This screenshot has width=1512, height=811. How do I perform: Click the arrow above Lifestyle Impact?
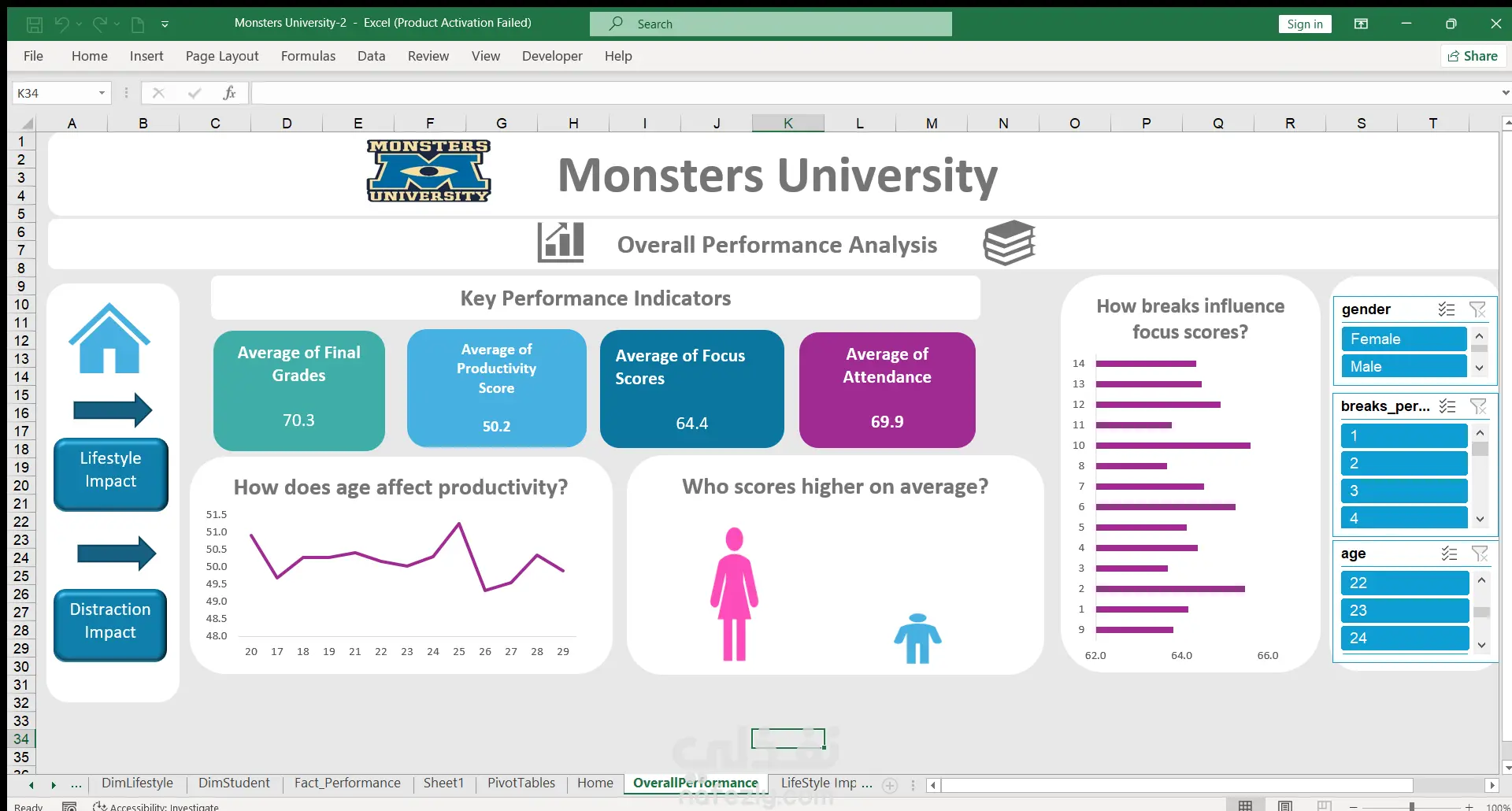pos(113,409)
